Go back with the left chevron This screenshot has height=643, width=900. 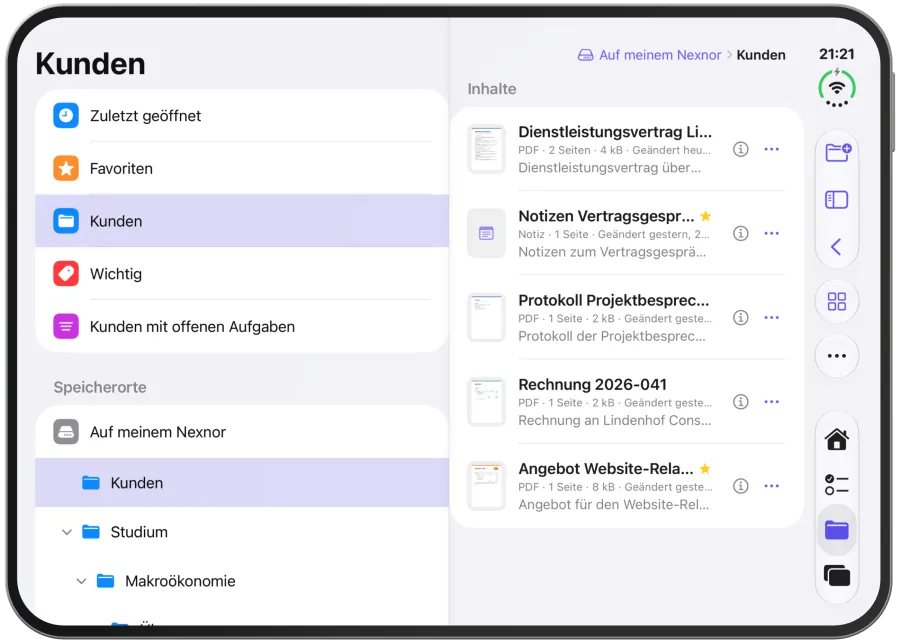click(x=836, y=247)
